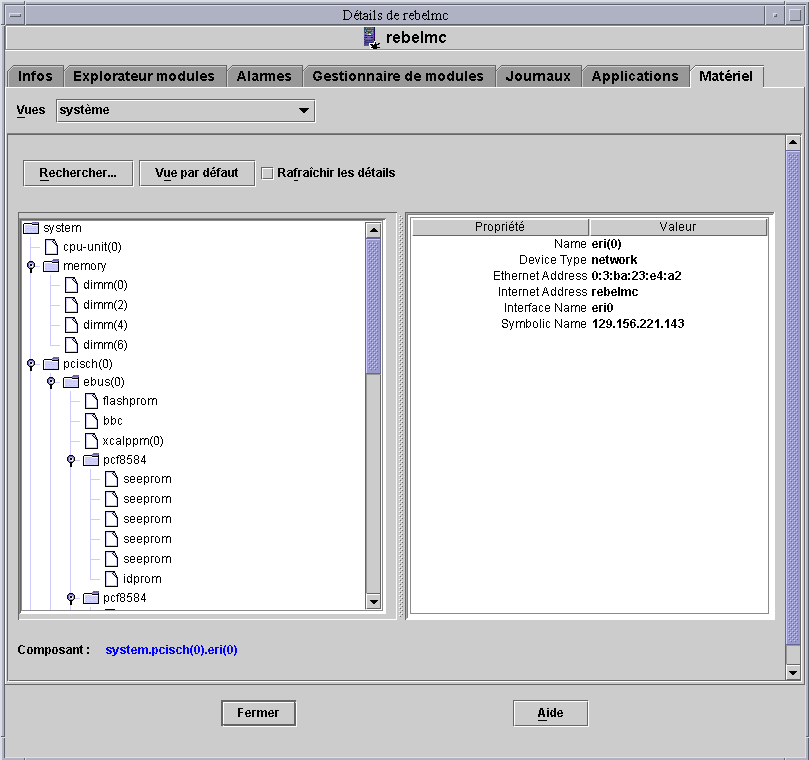Click the Internet Address value rebelmc

click(614, 292)
